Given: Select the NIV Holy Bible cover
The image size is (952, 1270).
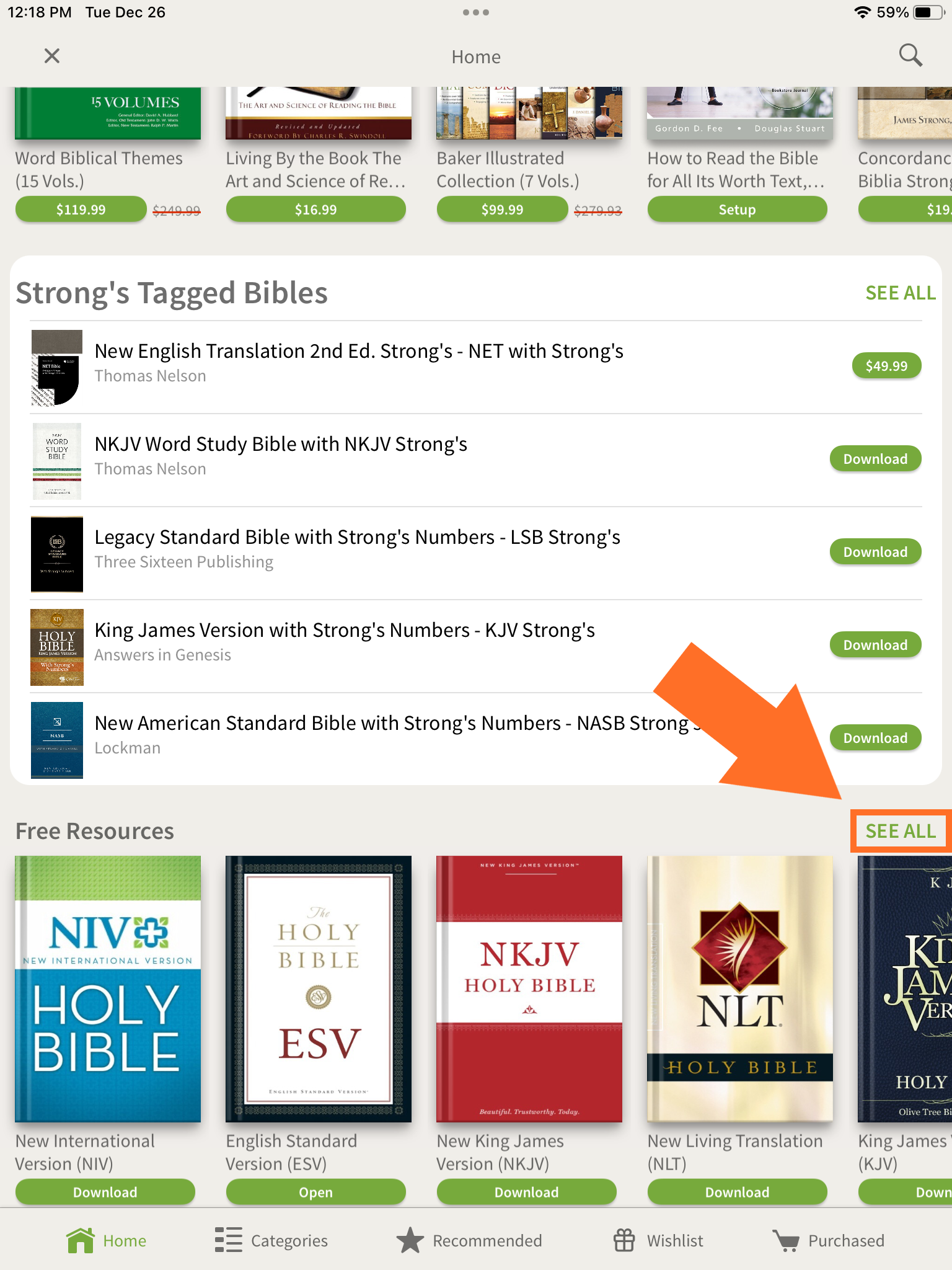Looking at the screenshot, I should point(108,989).
